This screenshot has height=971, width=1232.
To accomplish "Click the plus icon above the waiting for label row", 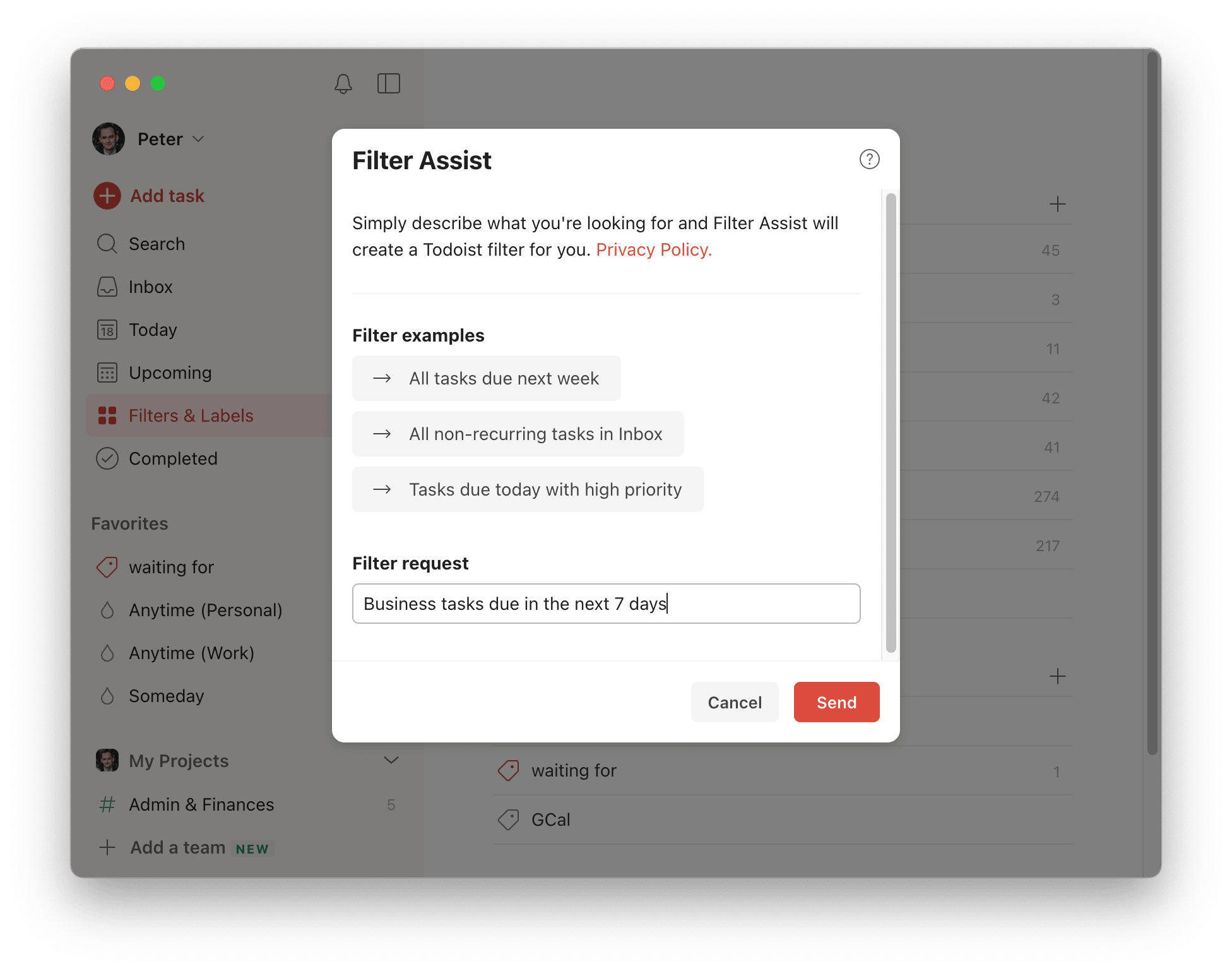I will (x=1057, y=676).
